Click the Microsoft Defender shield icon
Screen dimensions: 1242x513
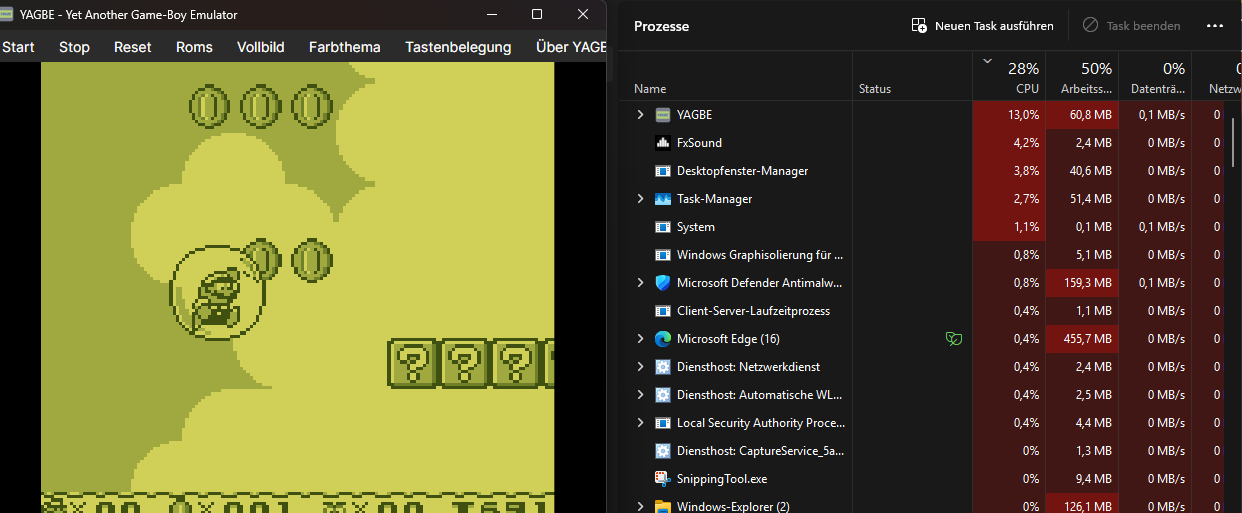click(662, 283)
